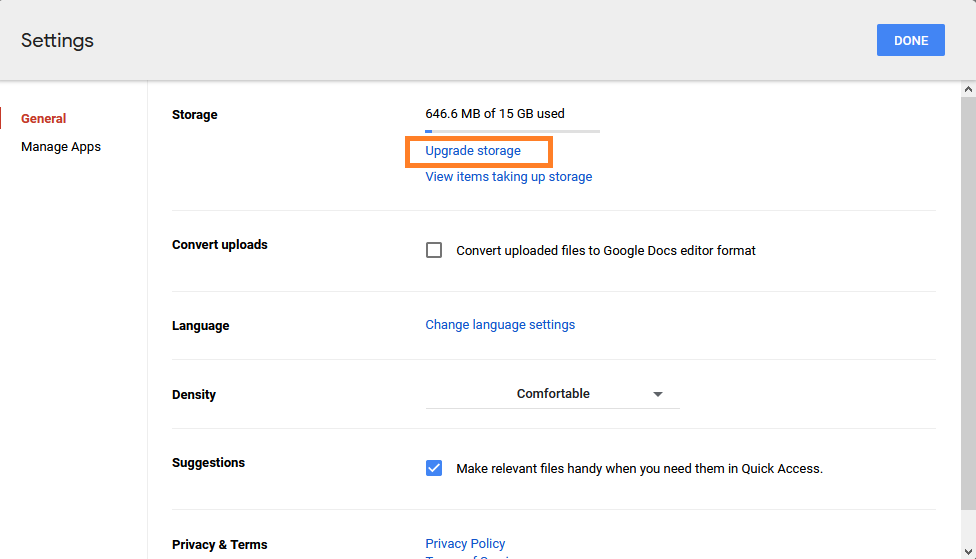Expand the Density dropdown arrow
The width and height of the screenshot is (976, 559).
(x=658, y=394)
